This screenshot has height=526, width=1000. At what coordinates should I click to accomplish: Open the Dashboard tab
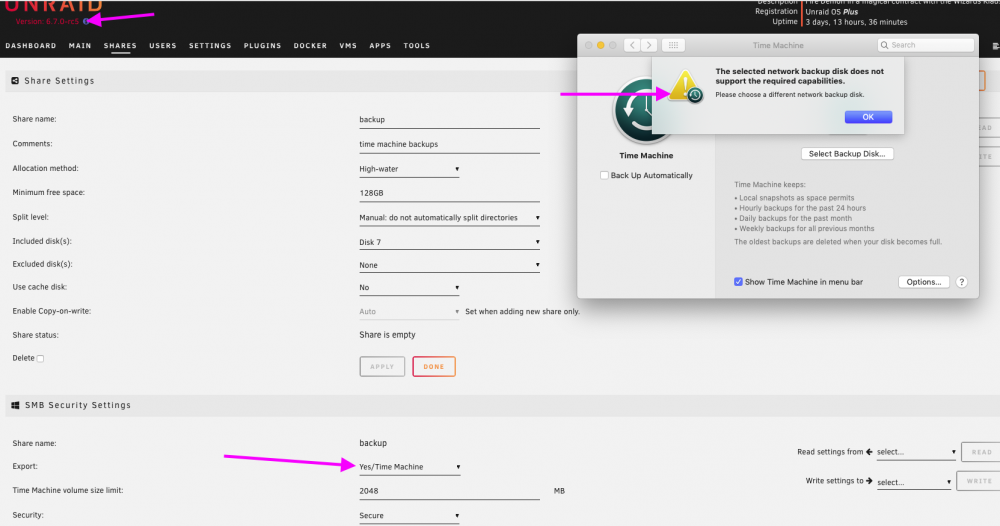31,46
